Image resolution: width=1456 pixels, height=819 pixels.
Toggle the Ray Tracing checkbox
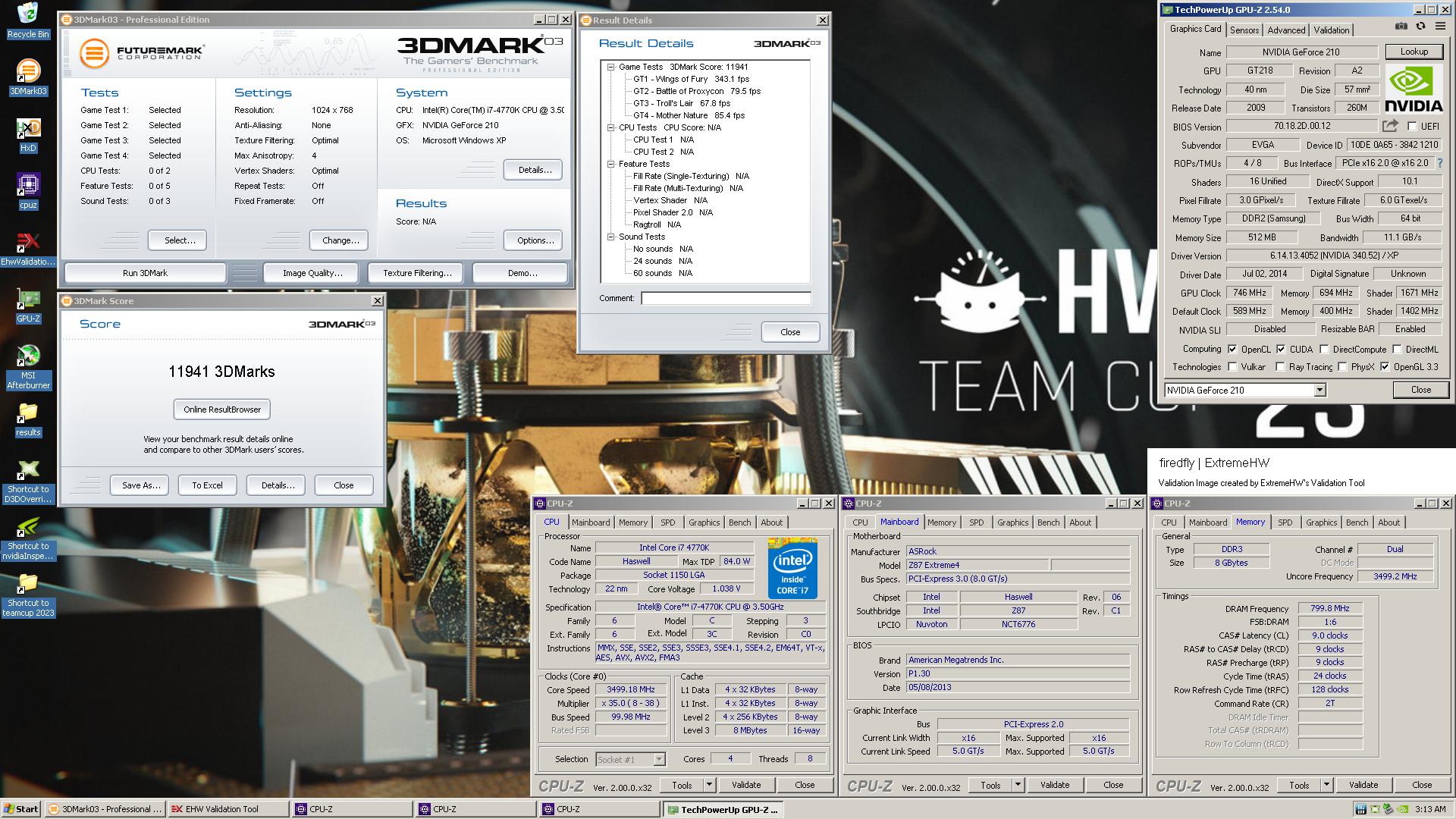pos(1280,367)
